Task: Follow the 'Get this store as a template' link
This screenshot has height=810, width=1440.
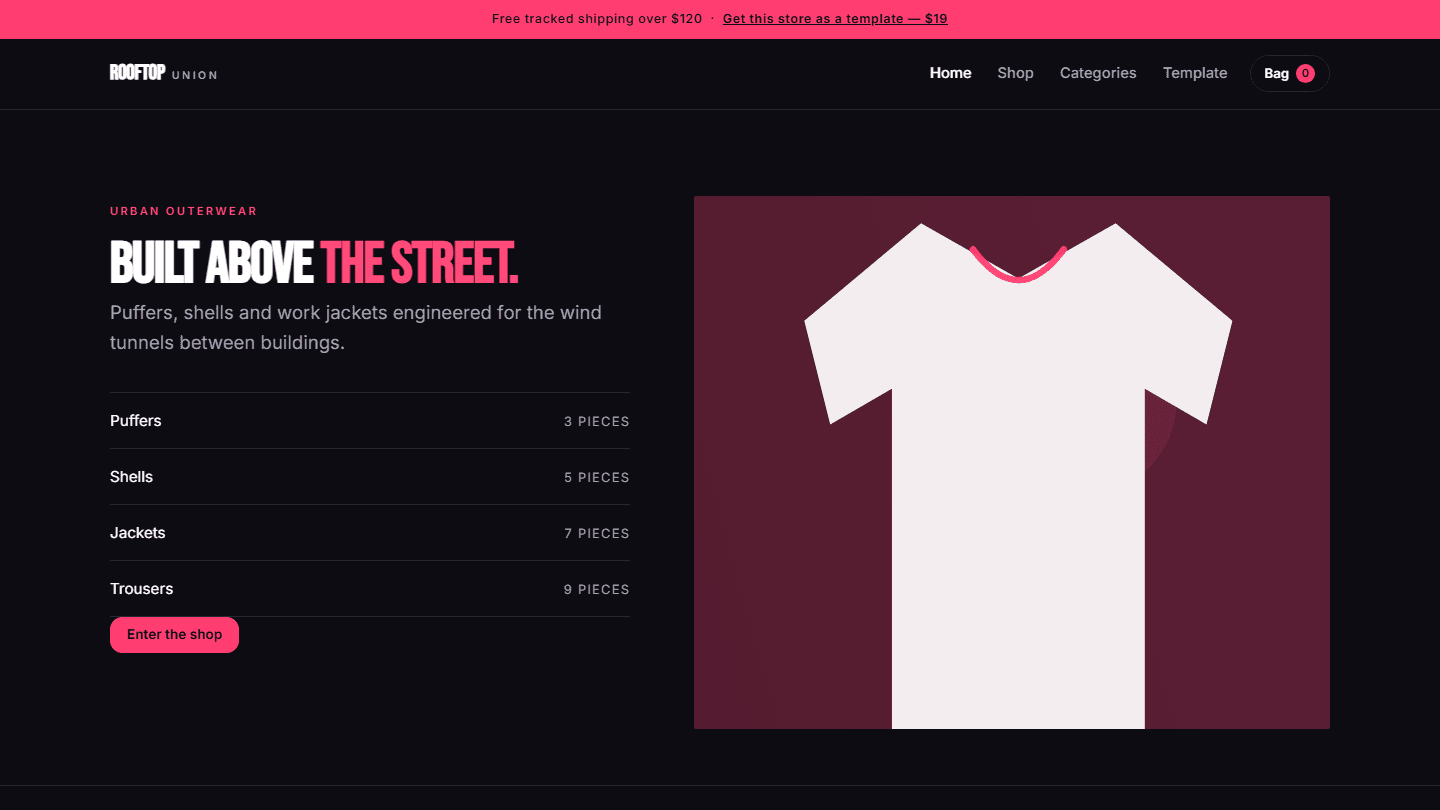Action: 835,19
